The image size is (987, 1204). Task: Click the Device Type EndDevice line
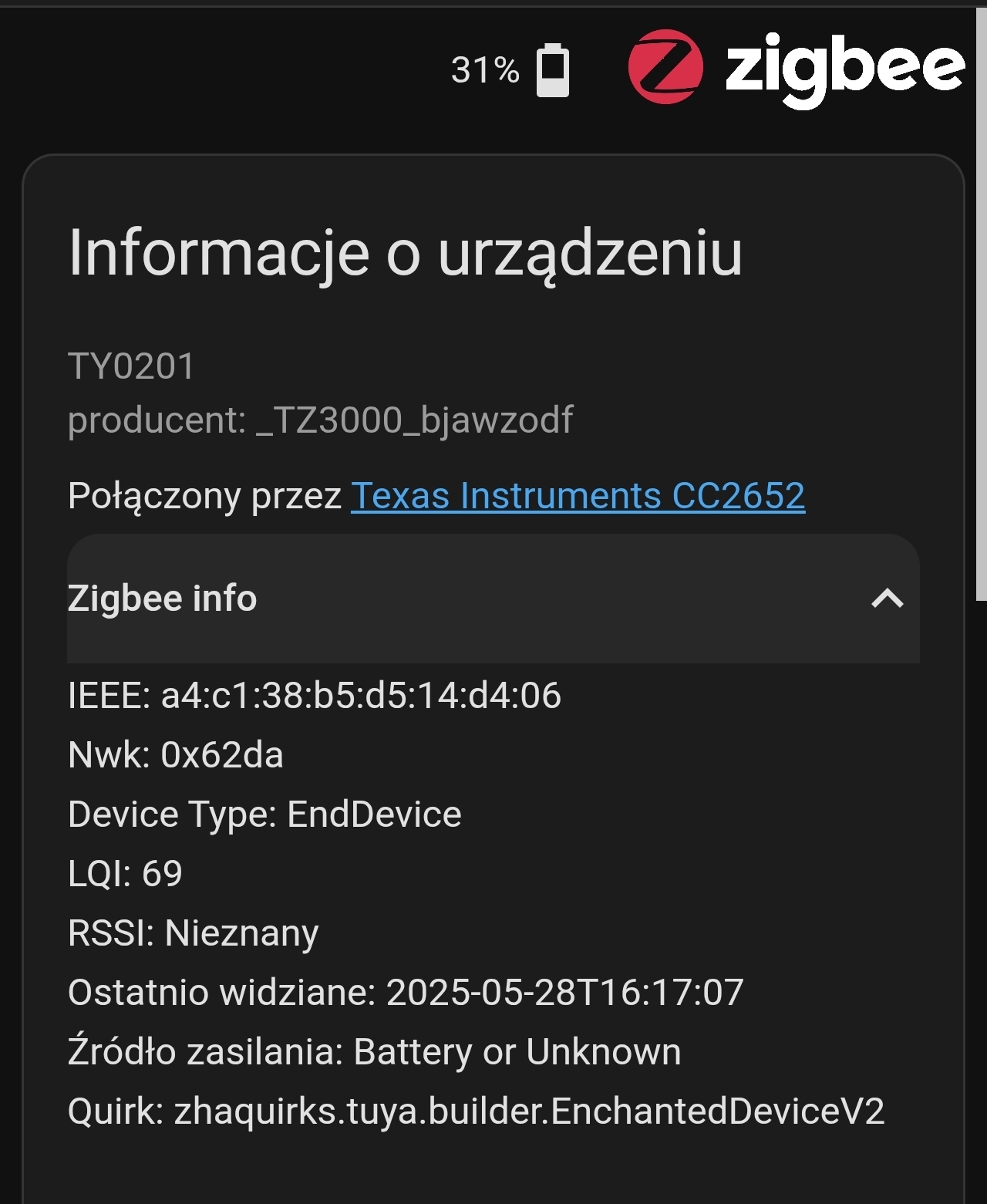[264, 814]
